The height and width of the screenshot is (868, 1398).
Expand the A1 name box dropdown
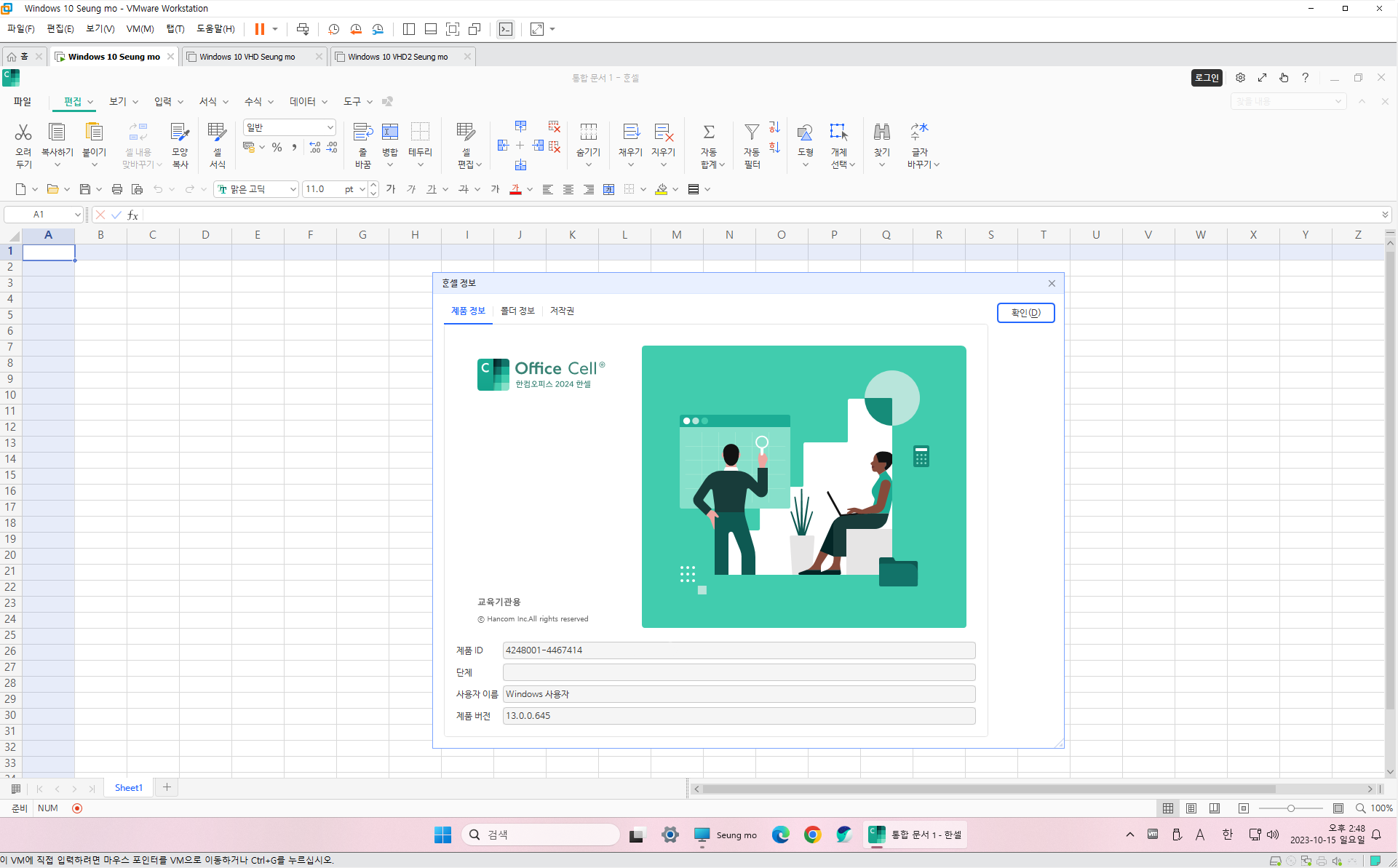click(x=77, y=215)
